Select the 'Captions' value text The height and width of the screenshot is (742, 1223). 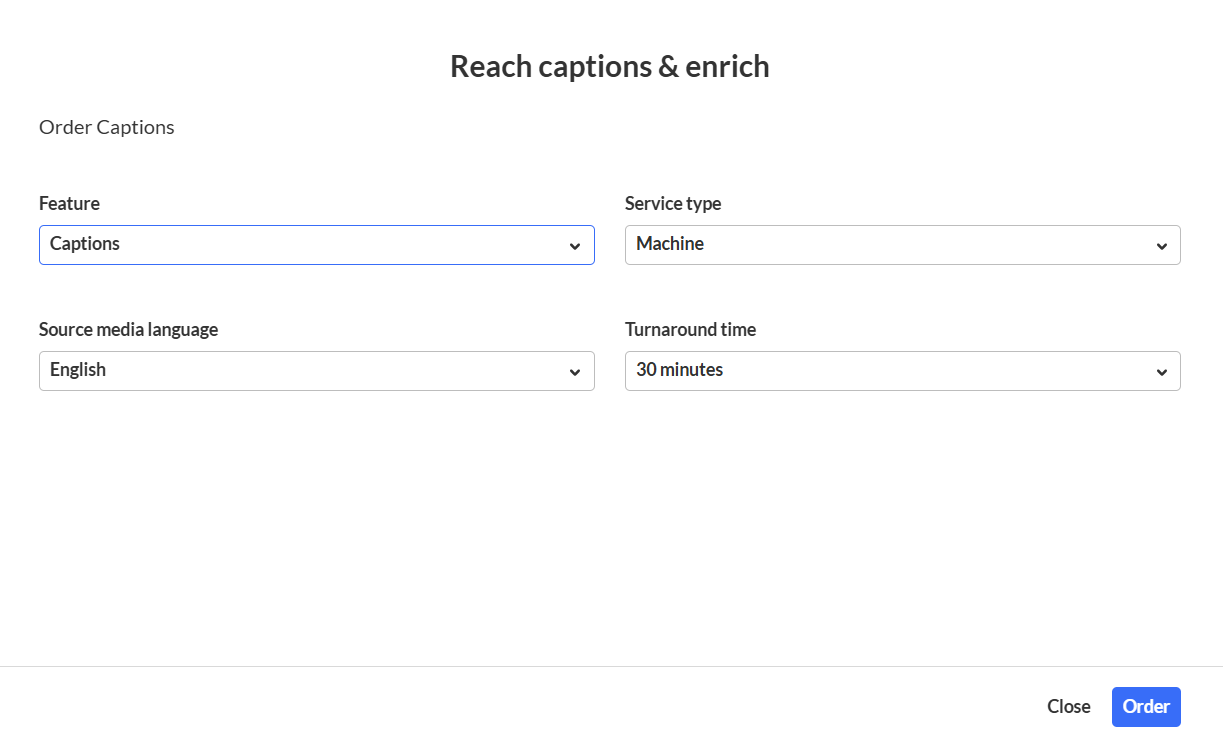tap(85, 244)
